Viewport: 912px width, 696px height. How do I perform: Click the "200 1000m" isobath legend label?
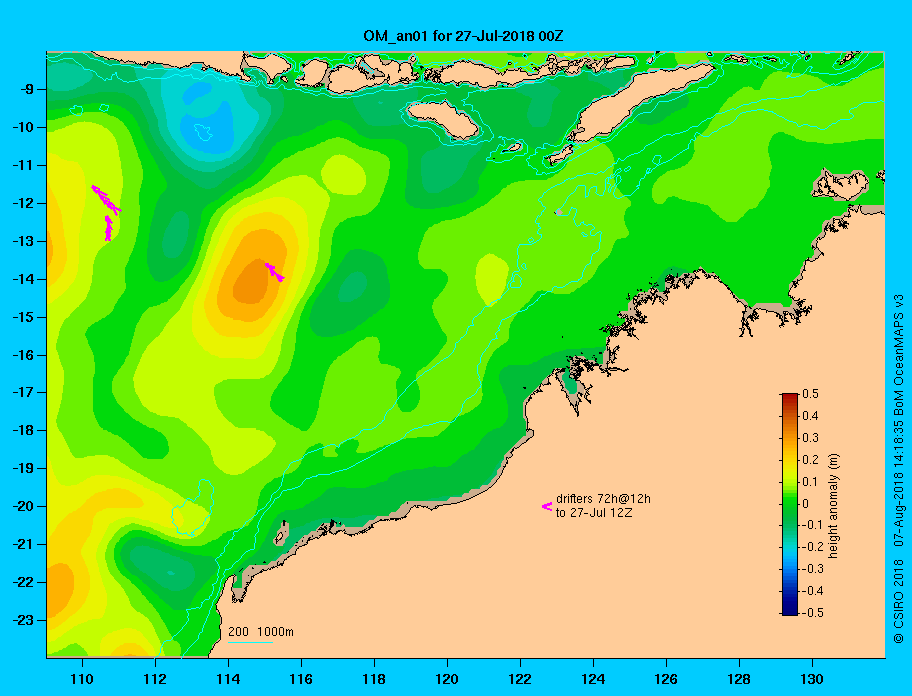coord(261,631)
